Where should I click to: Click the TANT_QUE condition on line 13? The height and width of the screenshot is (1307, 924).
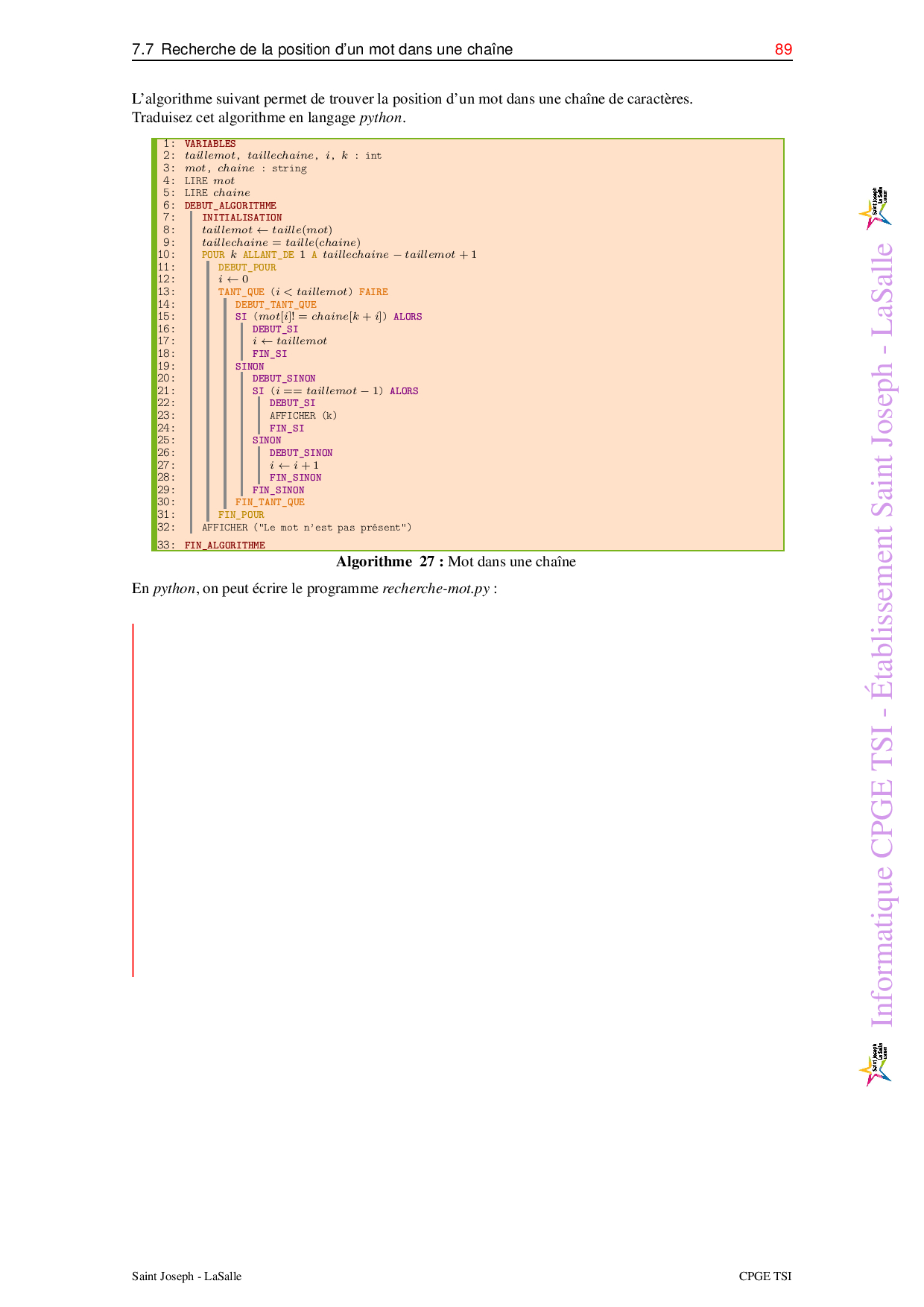pyautogui.click(x=303, y=292)
